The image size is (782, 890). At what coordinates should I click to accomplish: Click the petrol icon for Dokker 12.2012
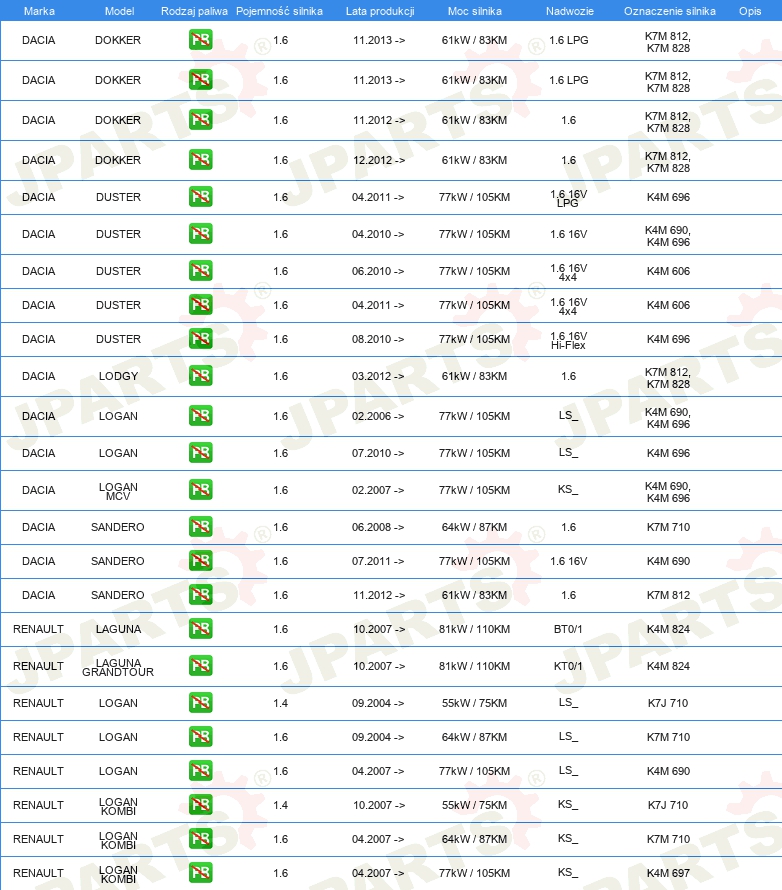click(x=200, y=160)
